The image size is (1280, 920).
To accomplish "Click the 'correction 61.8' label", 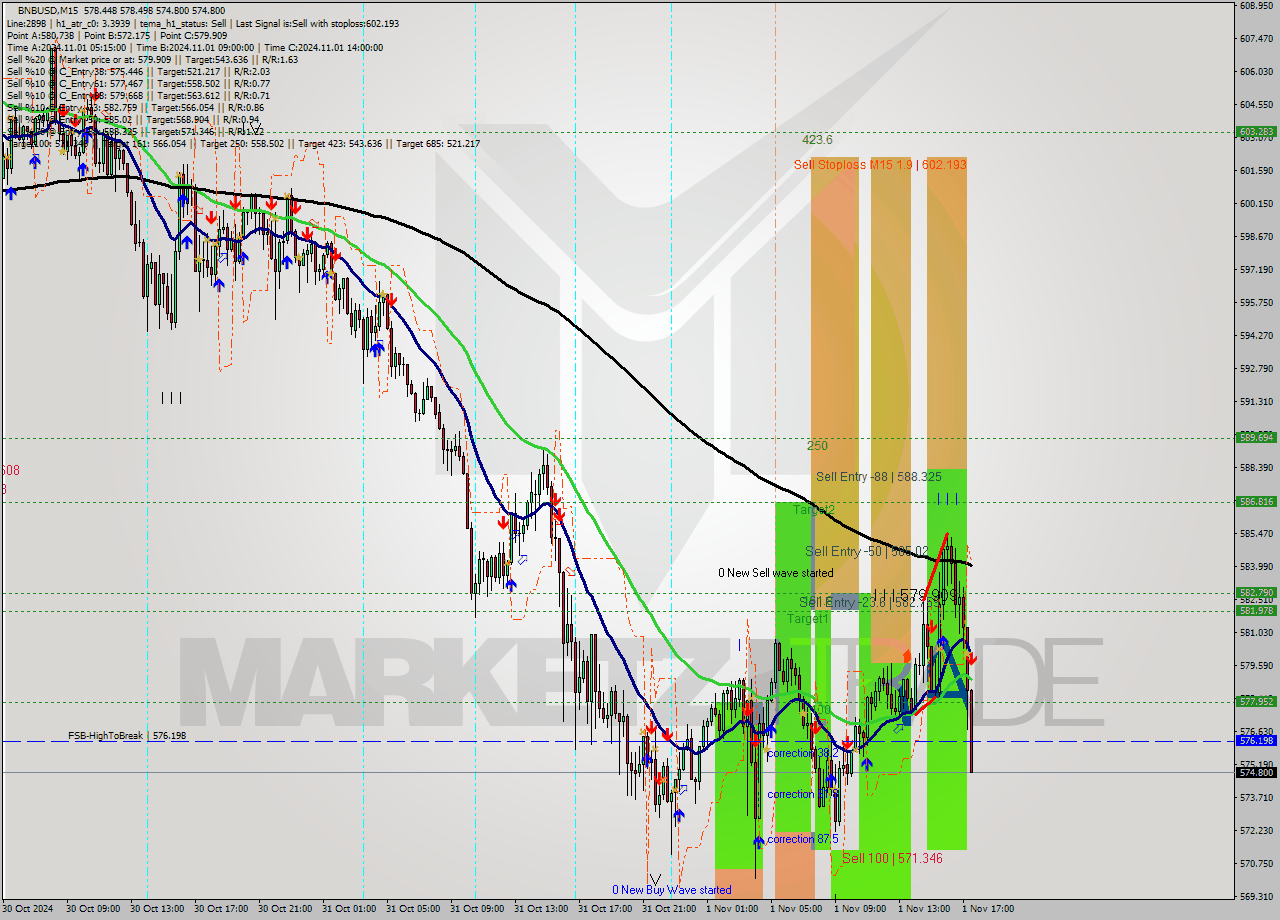I will (803, 794).
